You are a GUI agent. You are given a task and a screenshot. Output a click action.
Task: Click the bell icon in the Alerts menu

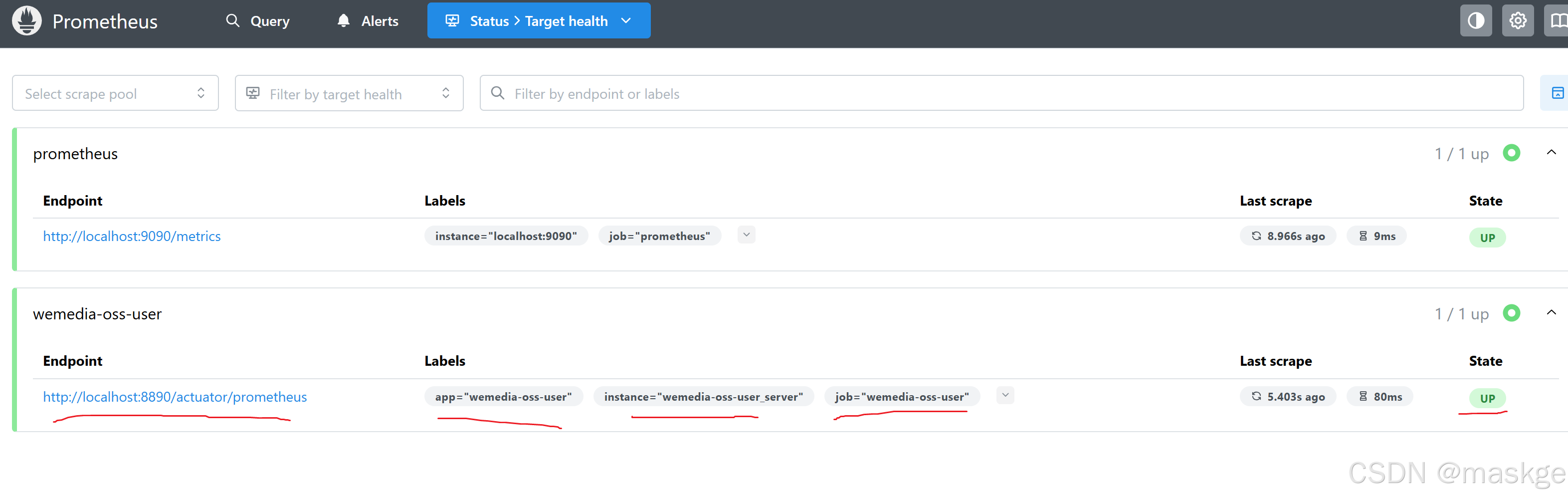point(343,21)
